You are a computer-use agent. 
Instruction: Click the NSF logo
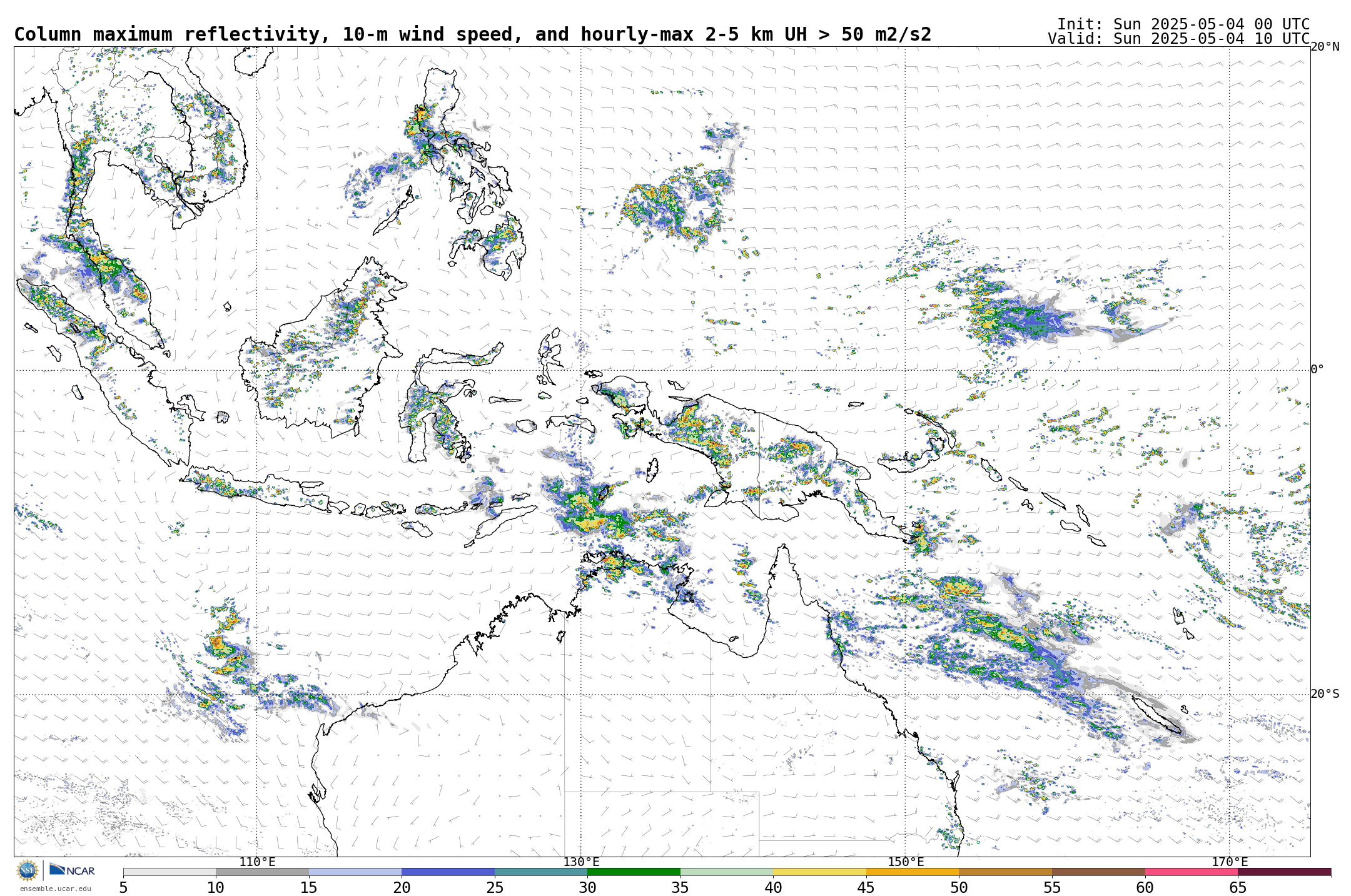click(x=28, y=870)
